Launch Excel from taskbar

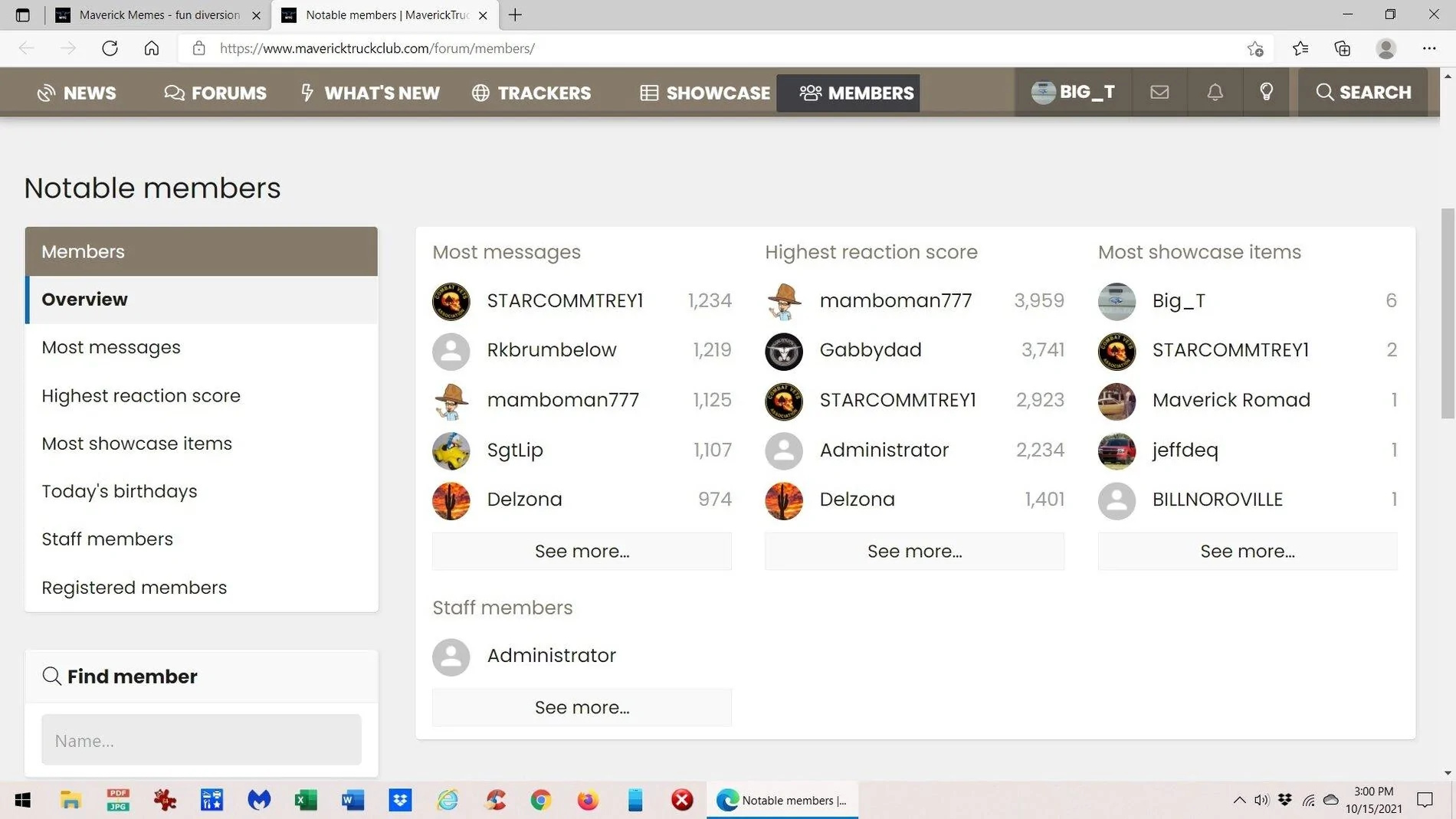[x=306, y=800]
